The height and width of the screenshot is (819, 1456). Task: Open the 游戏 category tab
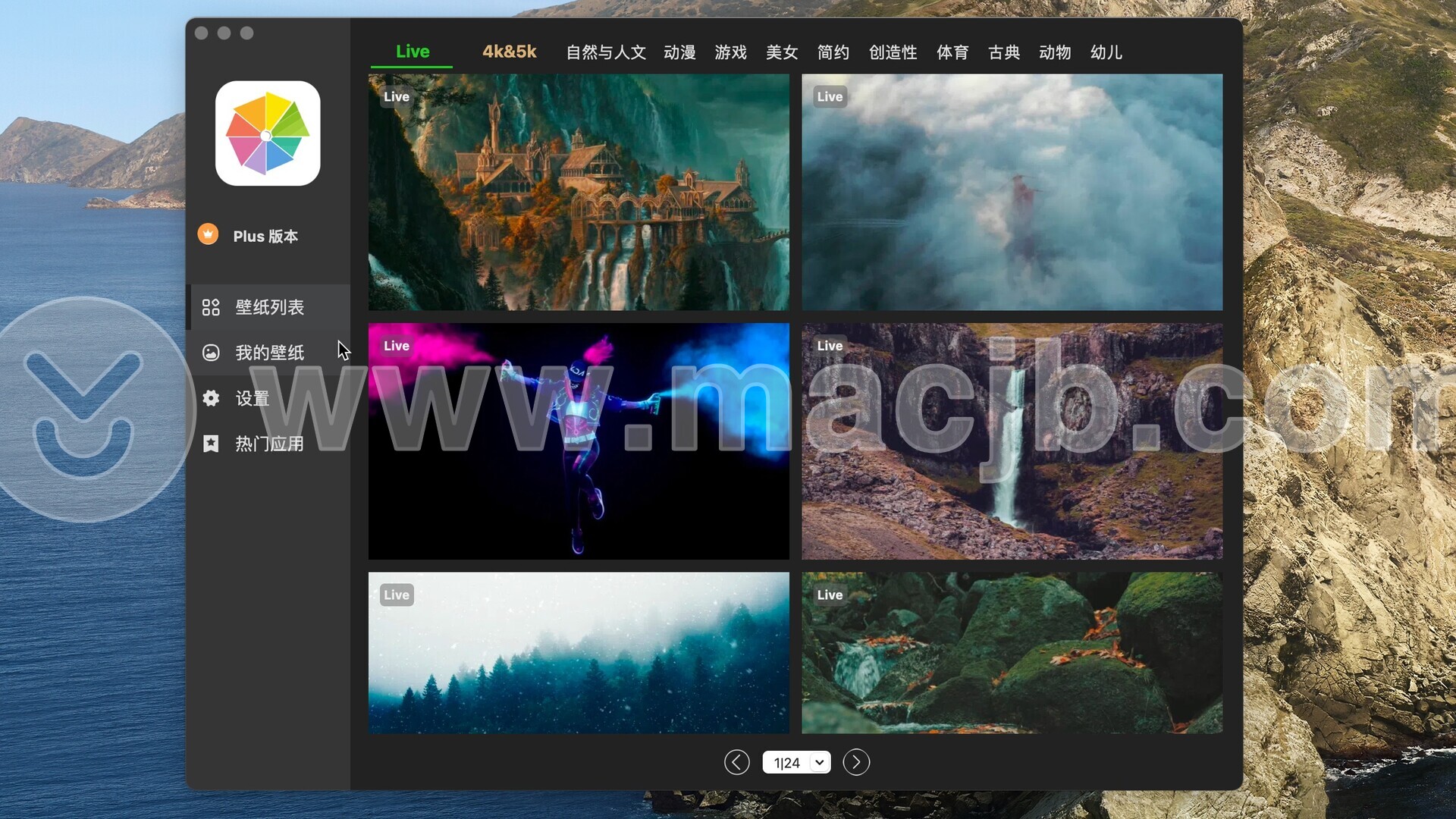(731, 52)
